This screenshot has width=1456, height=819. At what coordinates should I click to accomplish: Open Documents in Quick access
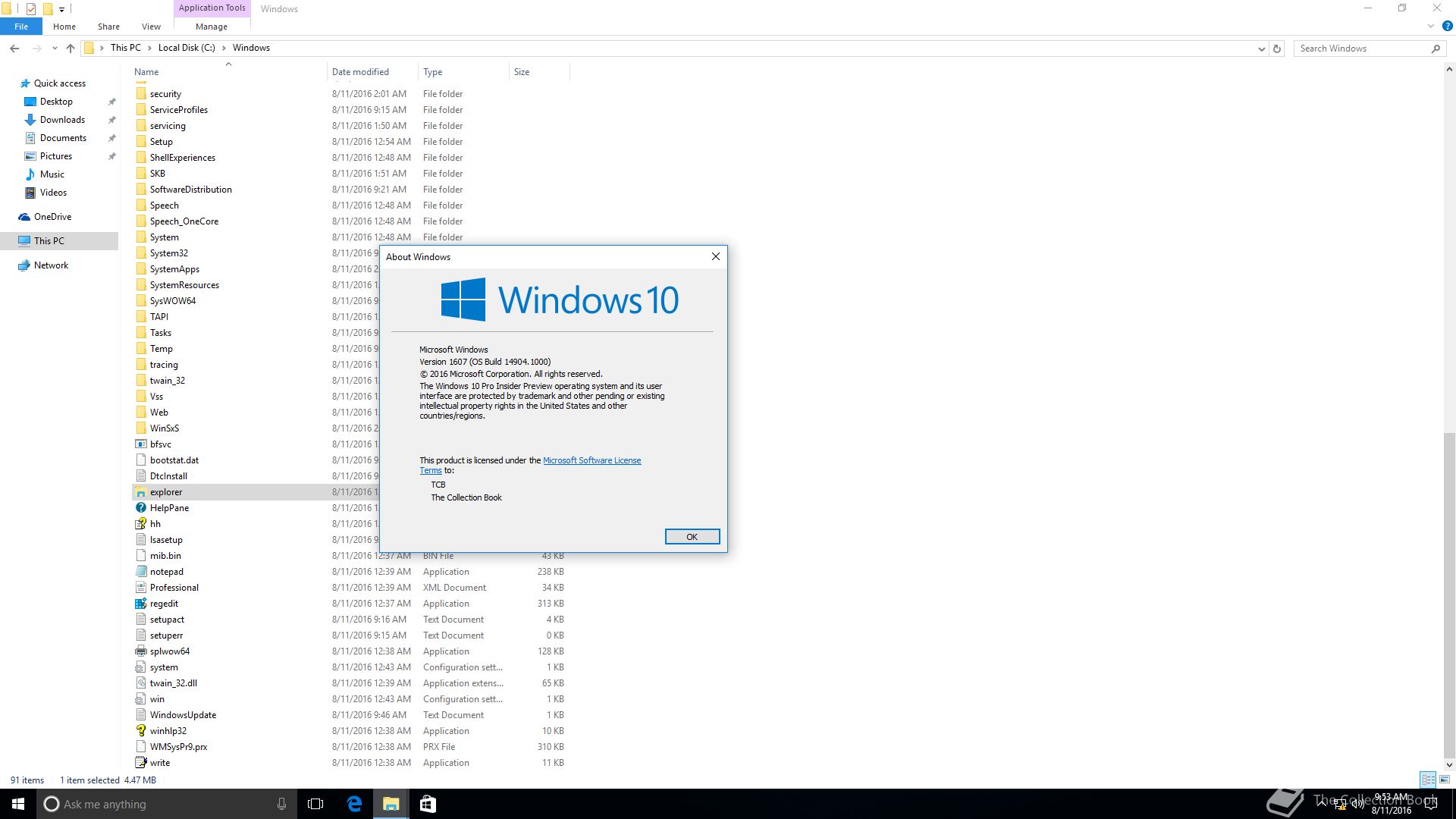63,138
